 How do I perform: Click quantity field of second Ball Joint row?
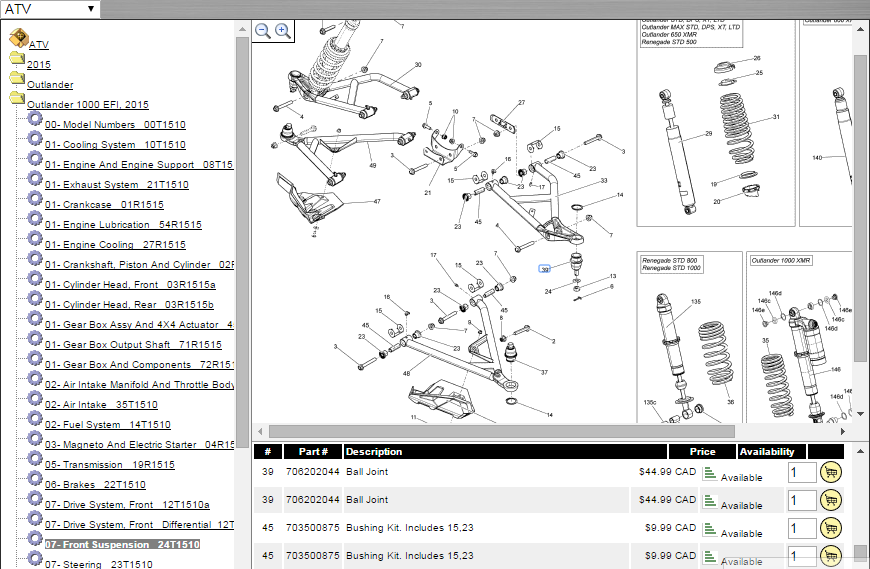tap(802, 500)
